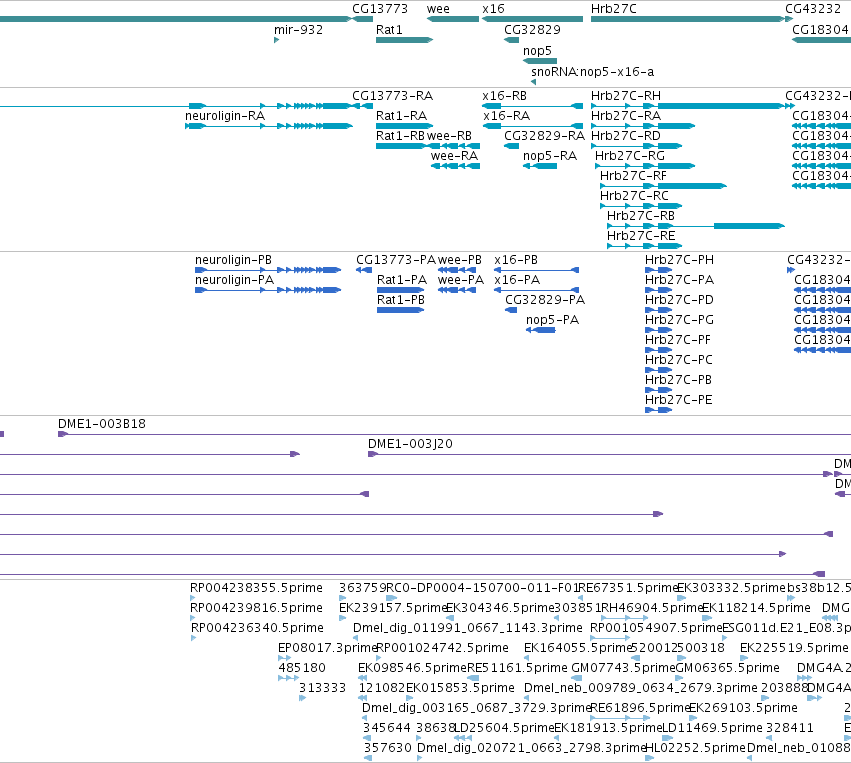Click the Rat1 gene bar glyph
Viewport: 851px width, 763px height.
click(x=404, y=40)
